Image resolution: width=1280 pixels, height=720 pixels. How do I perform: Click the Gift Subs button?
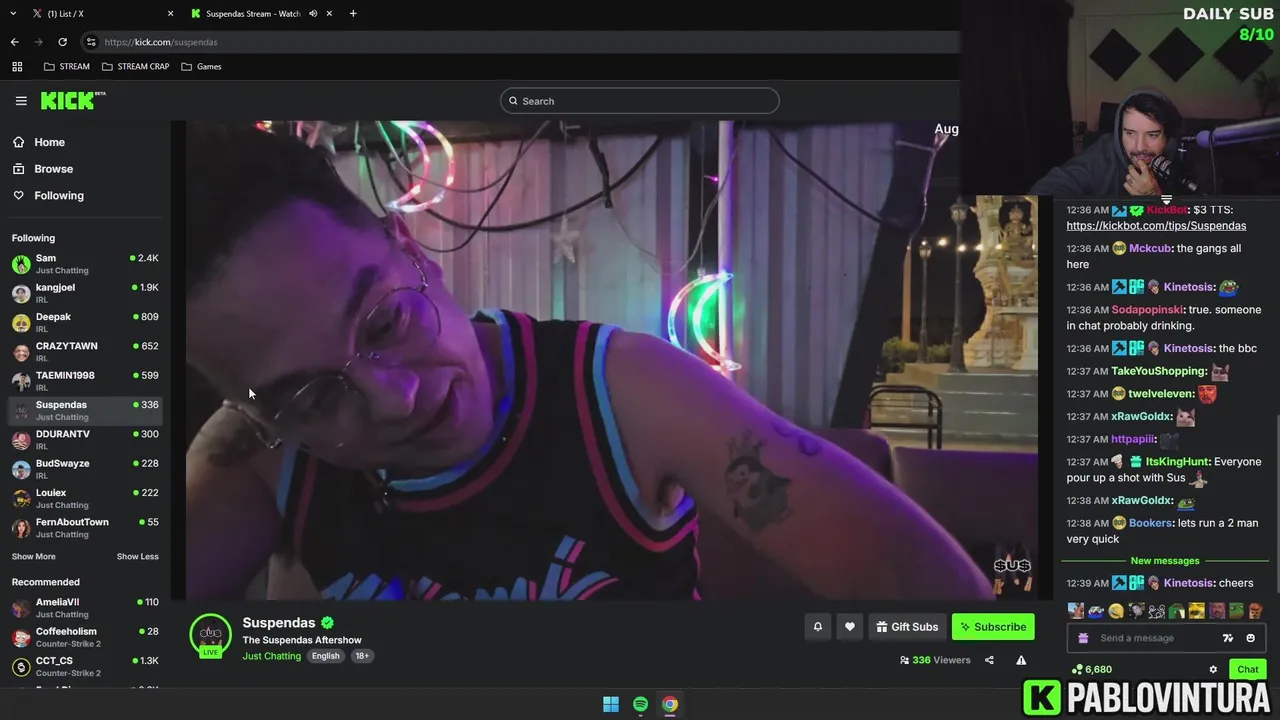(907, 627)
